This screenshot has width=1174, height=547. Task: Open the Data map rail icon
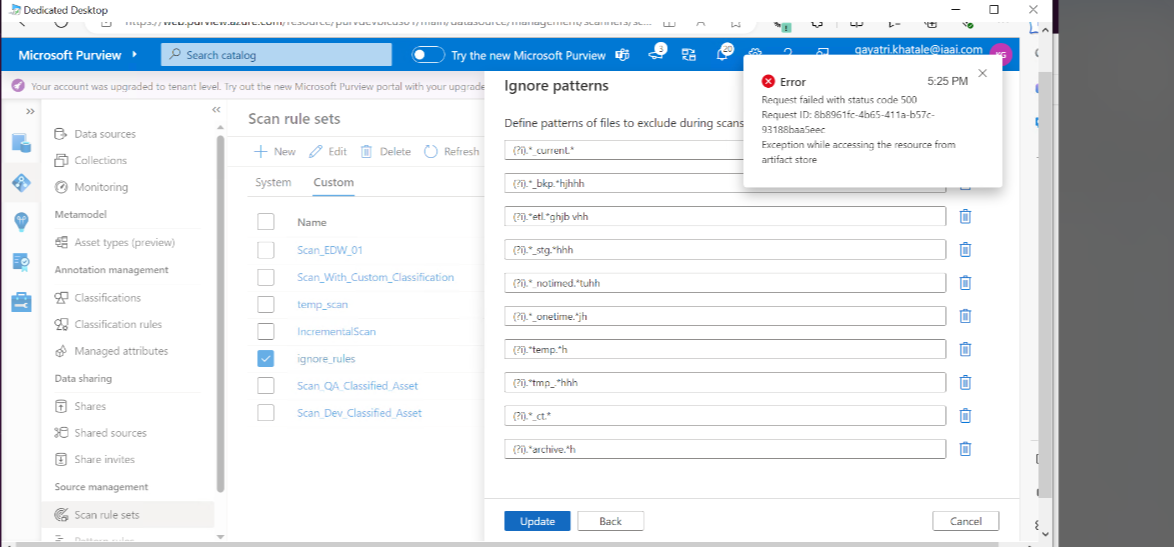[21, 182]
